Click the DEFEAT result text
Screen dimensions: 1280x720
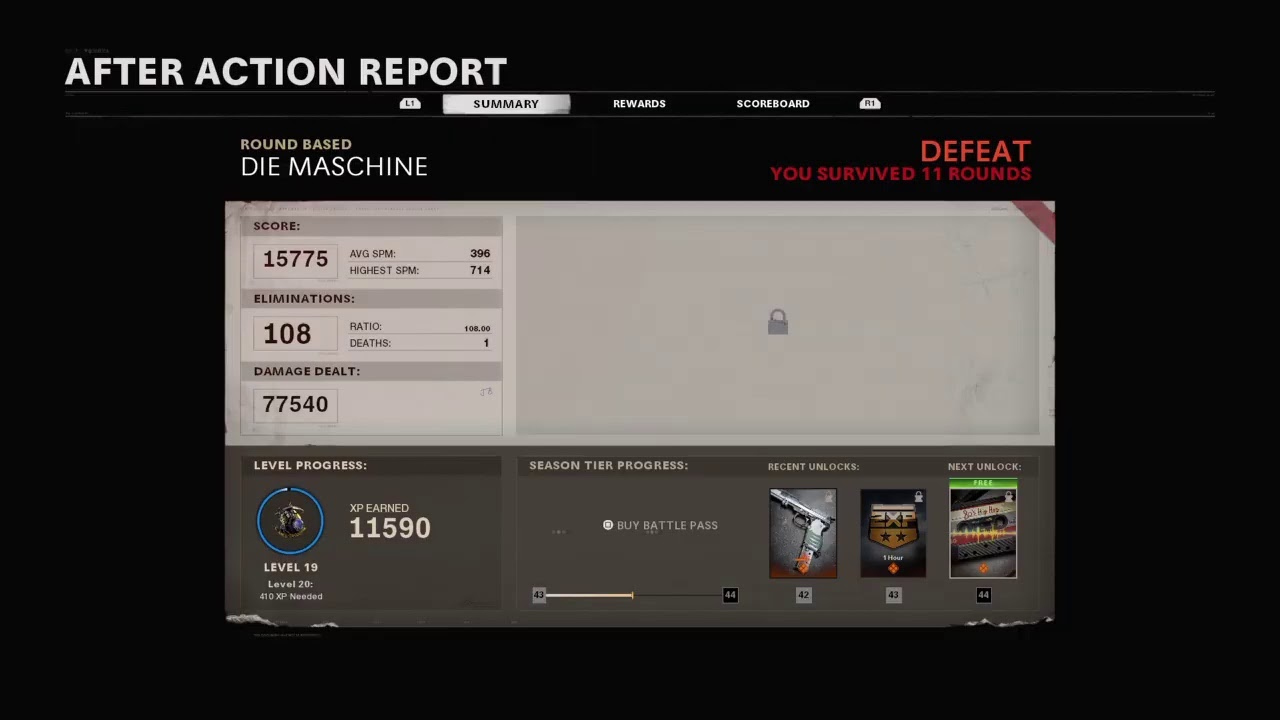tap(975, 152)
